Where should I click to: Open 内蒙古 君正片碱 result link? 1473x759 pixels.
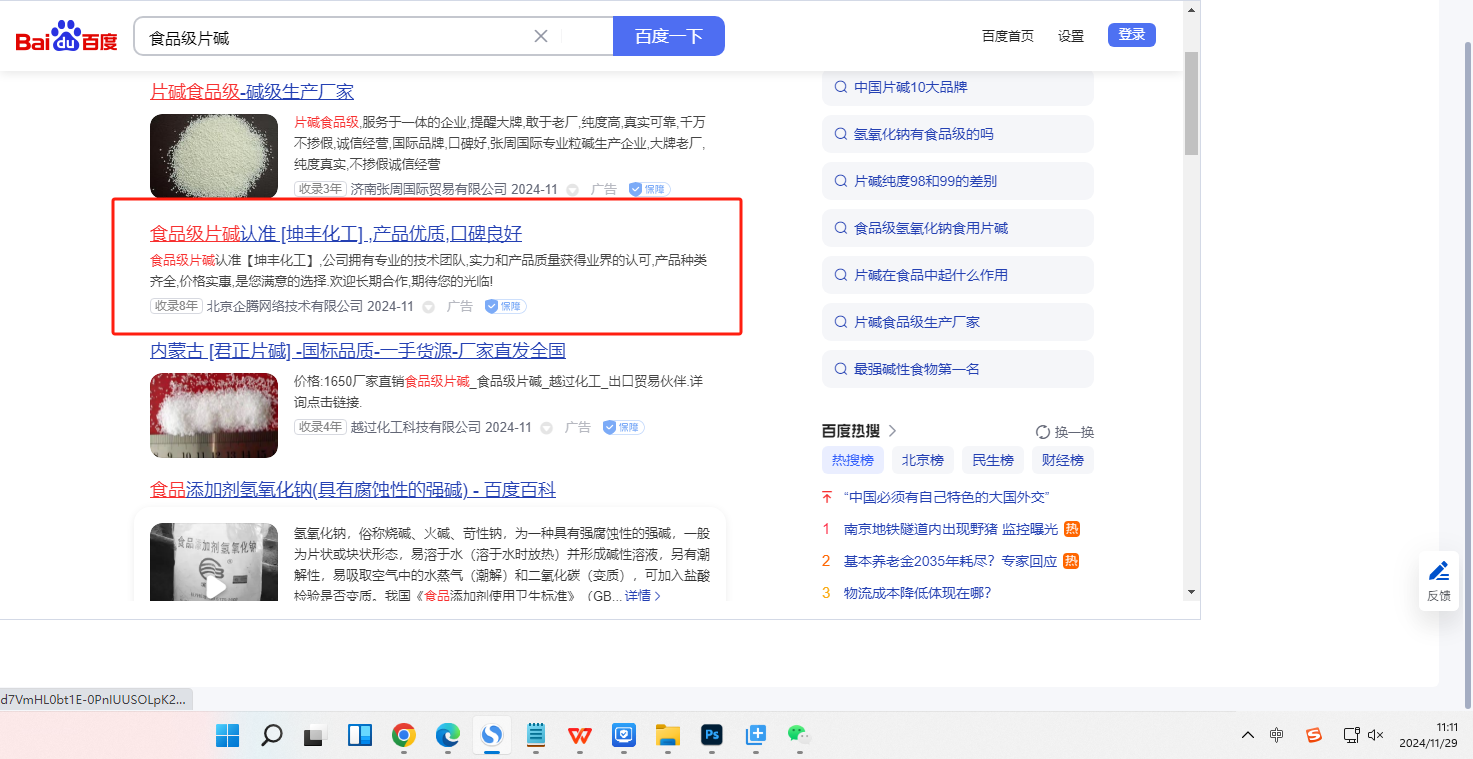click(x=358, y=351)
